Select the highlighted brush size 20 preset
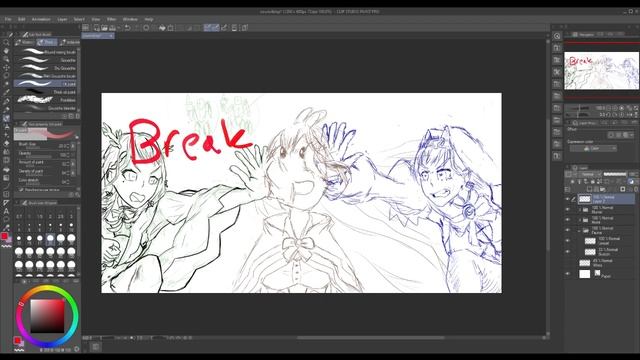 [x=50, y=239]
